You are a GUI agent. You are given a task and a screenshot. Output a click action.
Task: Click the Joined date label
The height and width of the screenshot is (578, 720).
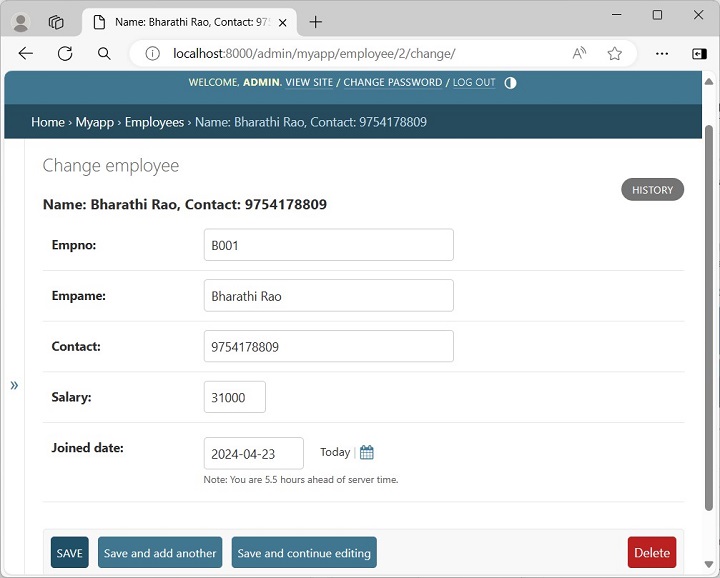(x=87, y=448)
